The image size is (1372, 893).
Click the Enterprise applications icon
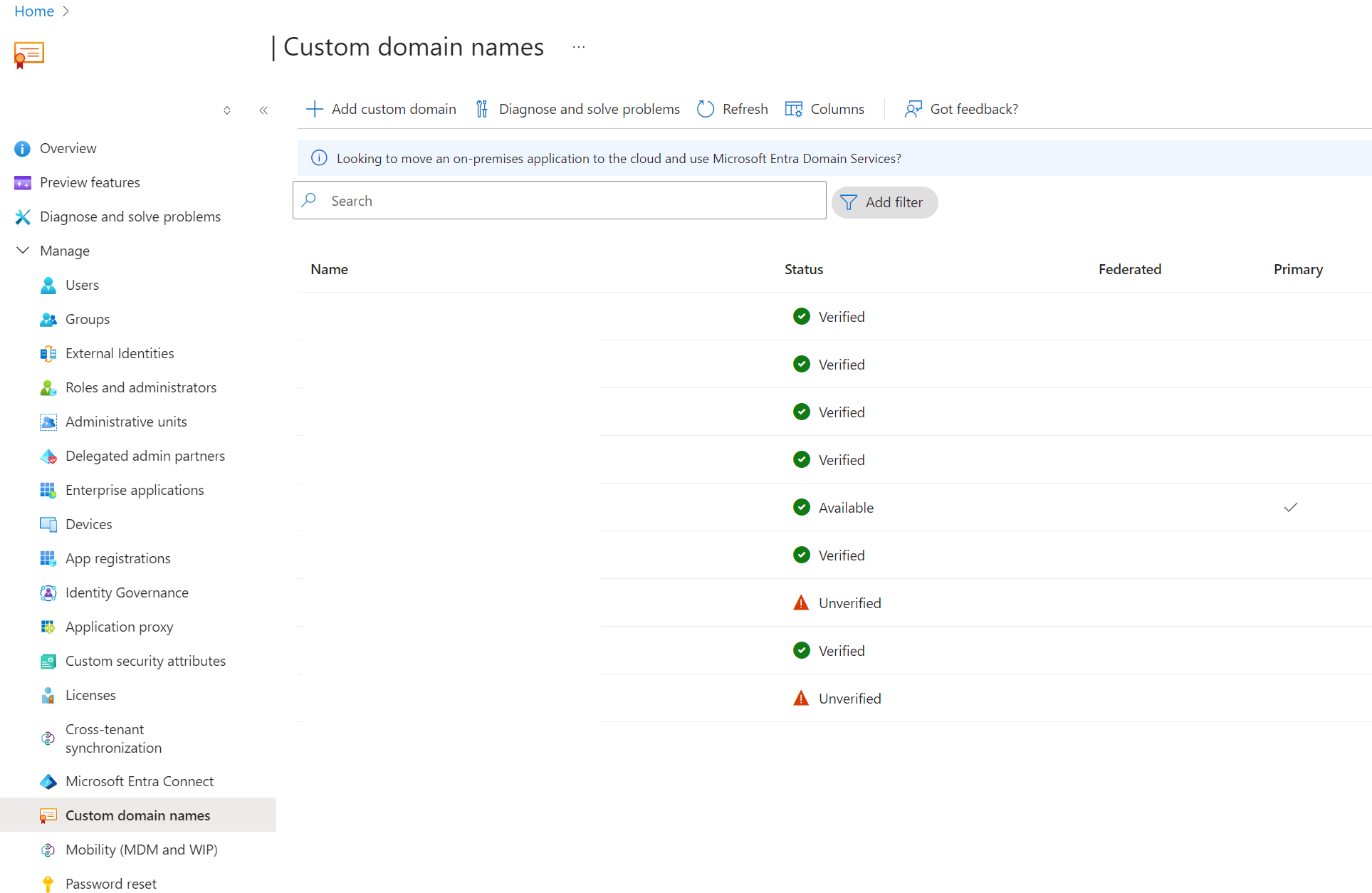click(x=48, y=490)
